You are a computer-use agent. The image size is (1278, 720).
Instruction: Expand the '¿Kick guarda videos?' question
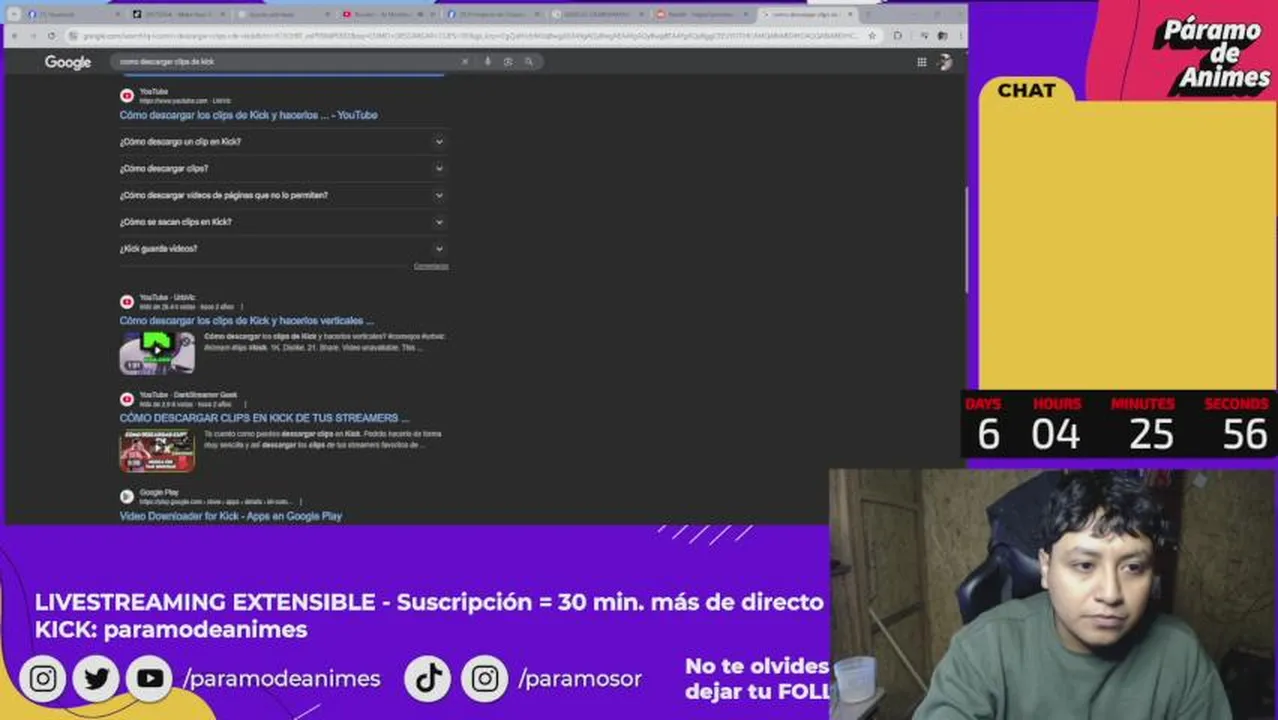pyautogui.click(x=282, y=249)
